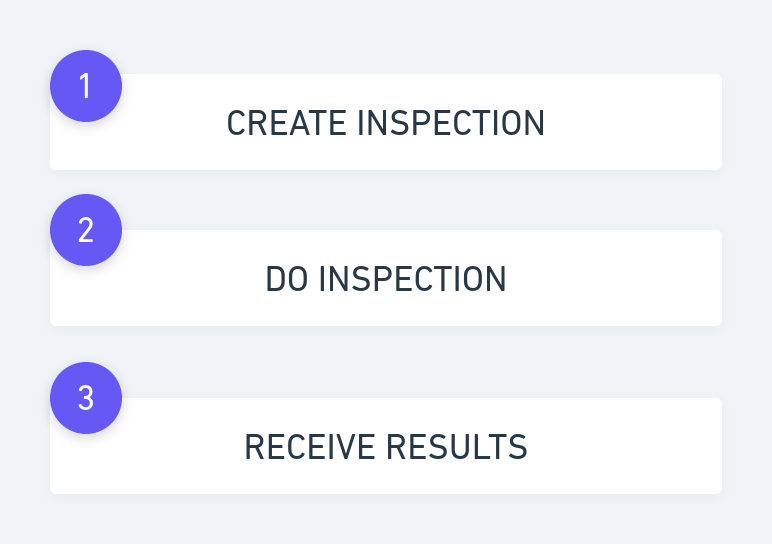Click the white numeral 2 inside its circle

86,230
